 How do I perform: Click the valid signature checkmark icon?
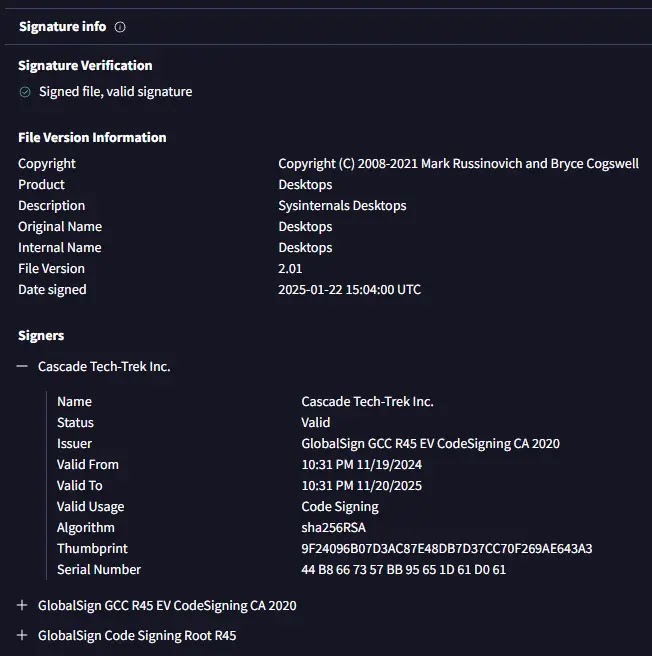pos(25,91)
